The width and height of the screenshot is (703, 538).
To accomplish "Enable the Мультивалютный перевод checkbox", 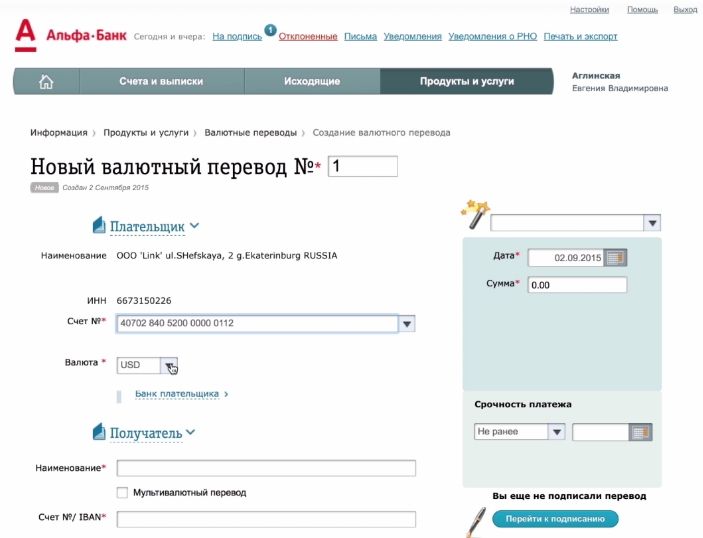I will 122,492.
